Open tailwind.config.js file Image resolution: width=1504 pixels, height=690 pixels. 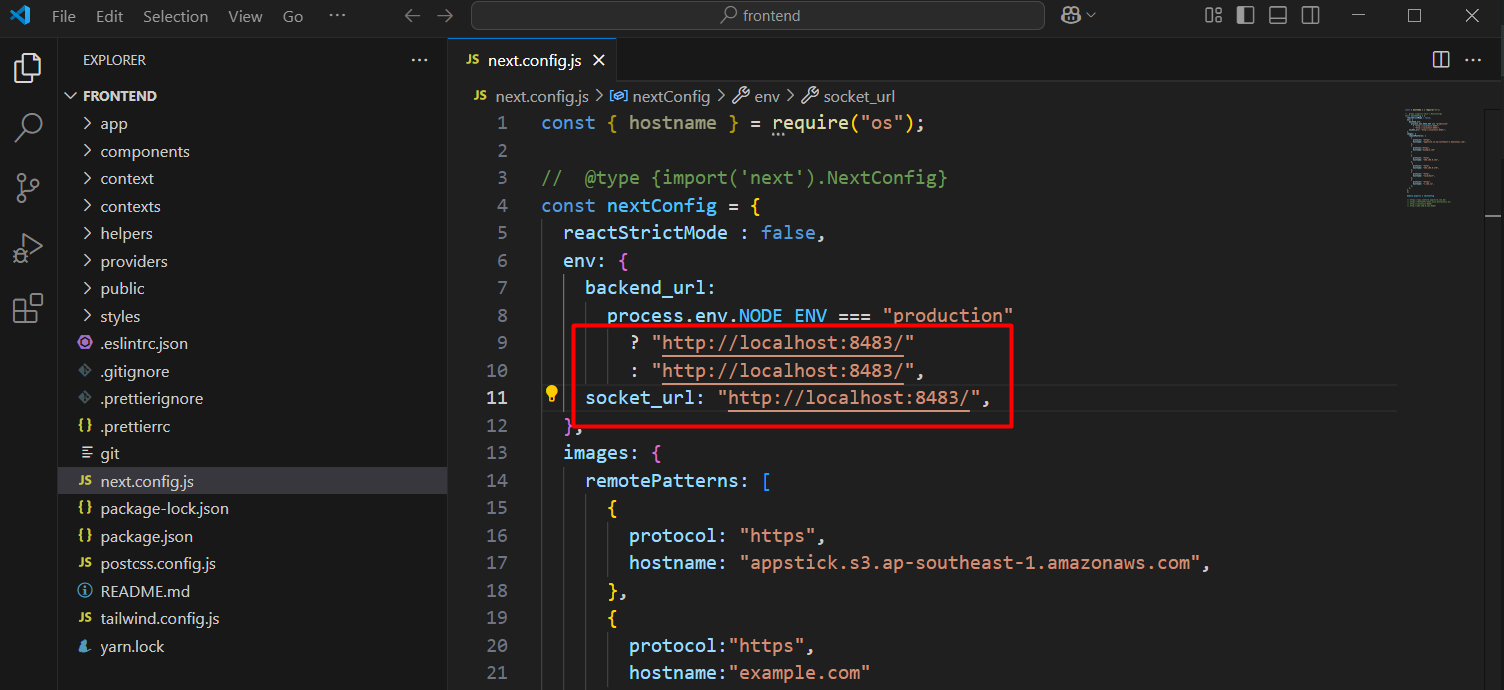click(252, 619)
